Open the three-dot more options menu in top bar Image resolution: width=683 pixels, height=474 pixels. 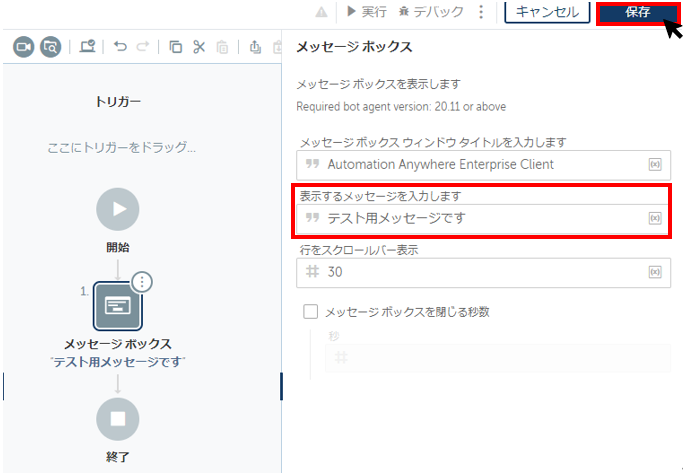(x=481, y=12)
